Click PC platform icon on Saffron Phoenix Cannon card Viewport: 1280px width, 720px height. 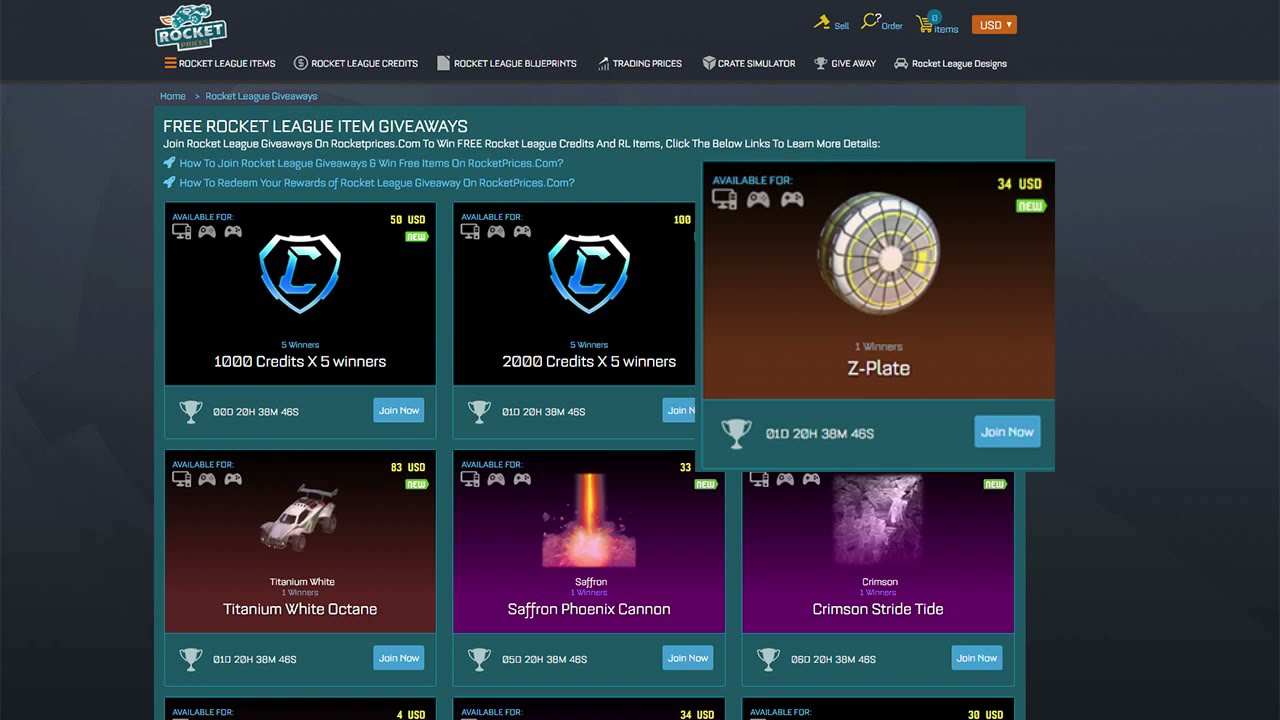(x=470, y=479)
